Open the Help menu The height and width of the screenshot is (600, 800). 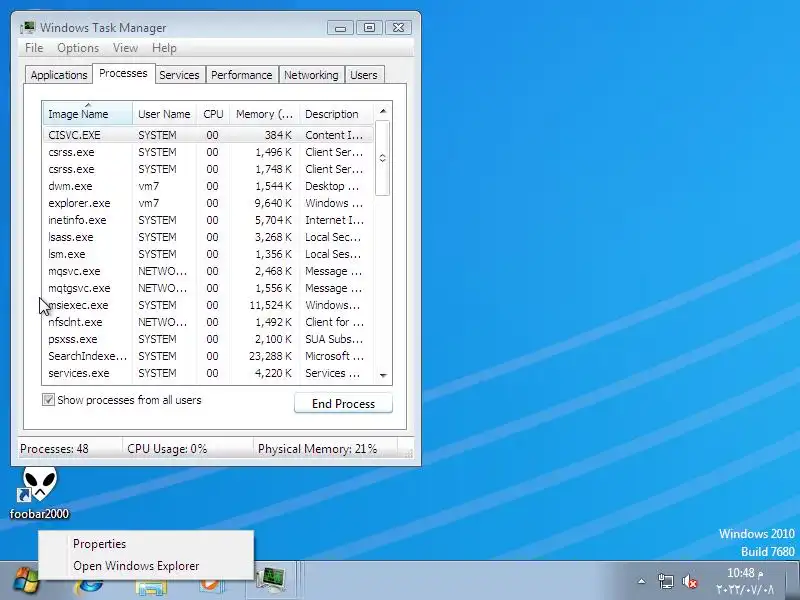pyautogui.click(x=164, y=48)
